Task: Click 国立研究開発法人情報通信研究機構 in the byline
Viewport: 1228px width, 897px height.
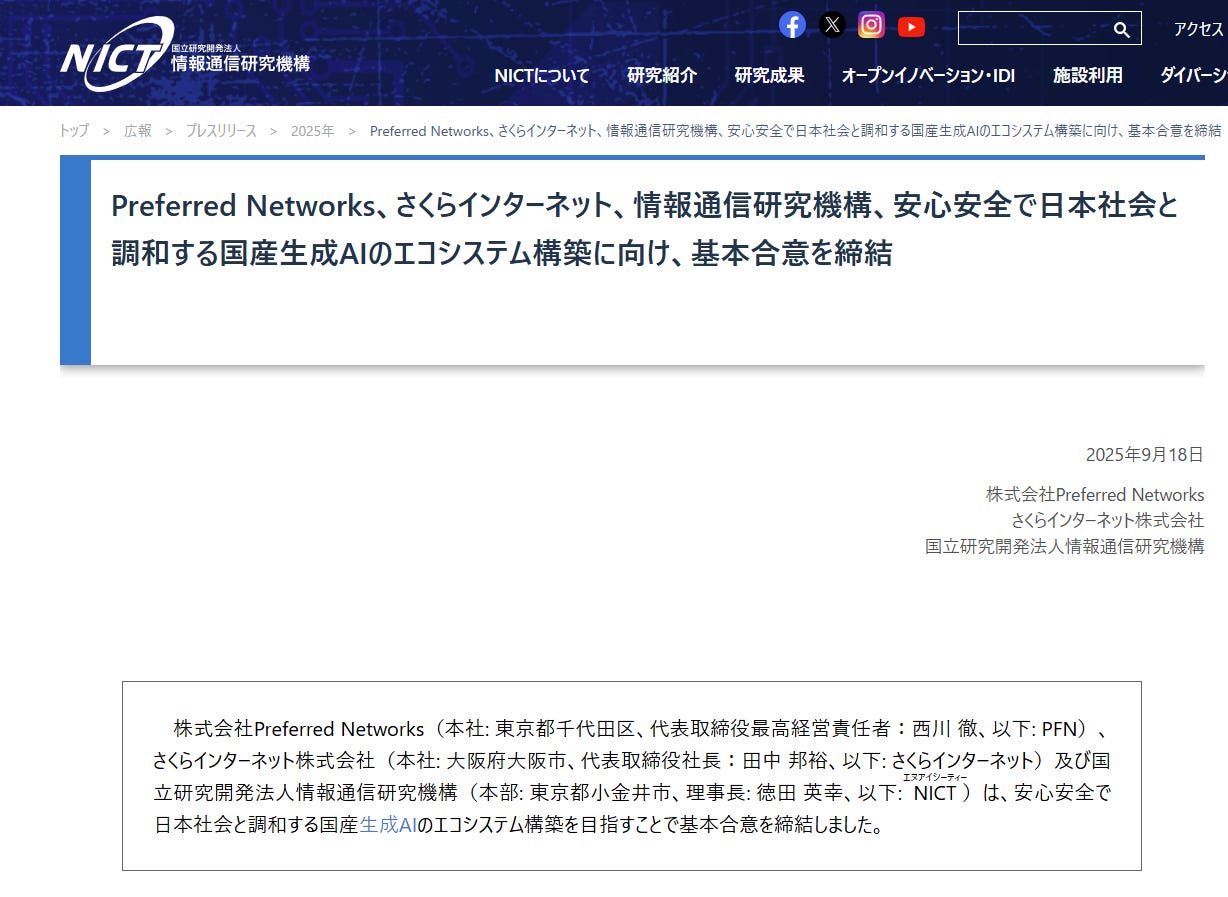Action: [x=1064, y=547]
